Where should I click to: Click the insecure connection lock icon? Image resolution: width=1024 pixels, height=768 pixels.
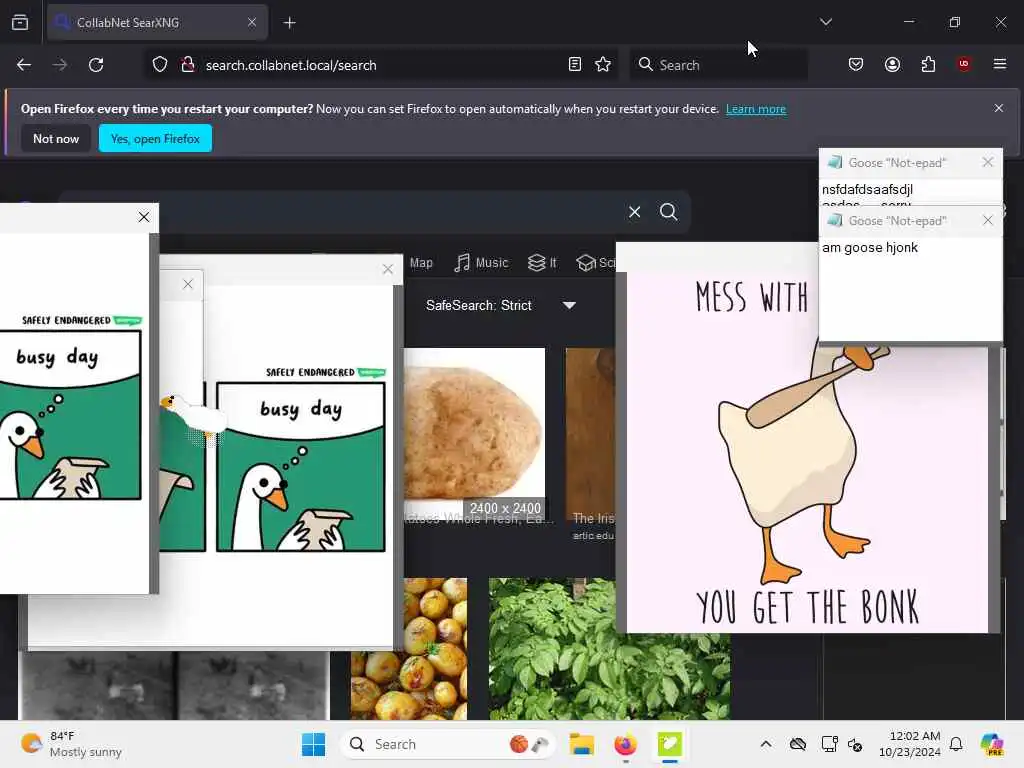click(187, 65)
